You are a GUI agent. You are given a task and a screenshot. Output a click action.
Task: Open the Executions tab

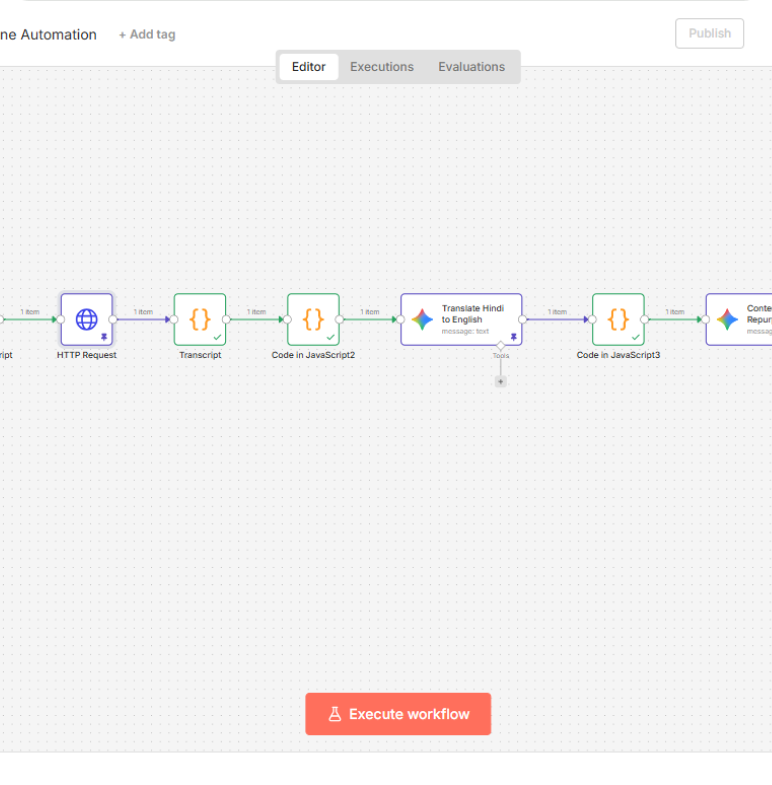[x=381, y=67]
